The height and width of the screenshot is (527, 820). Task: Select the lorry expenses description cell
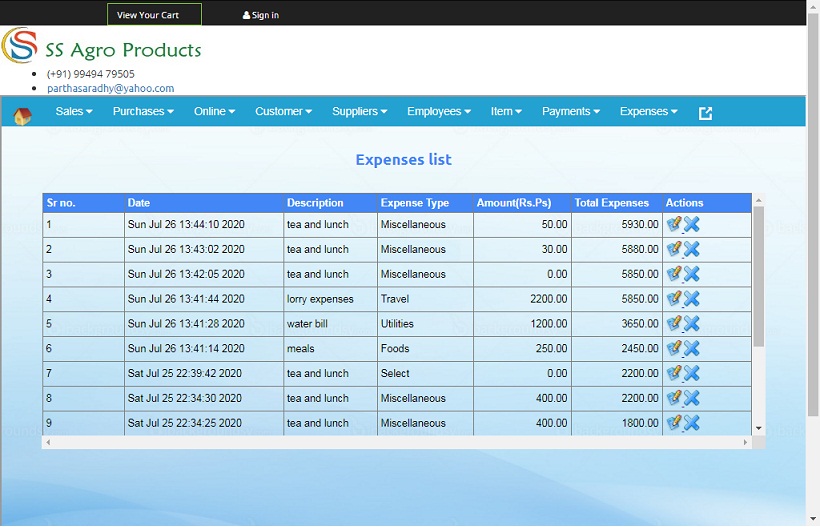point(330,299)
